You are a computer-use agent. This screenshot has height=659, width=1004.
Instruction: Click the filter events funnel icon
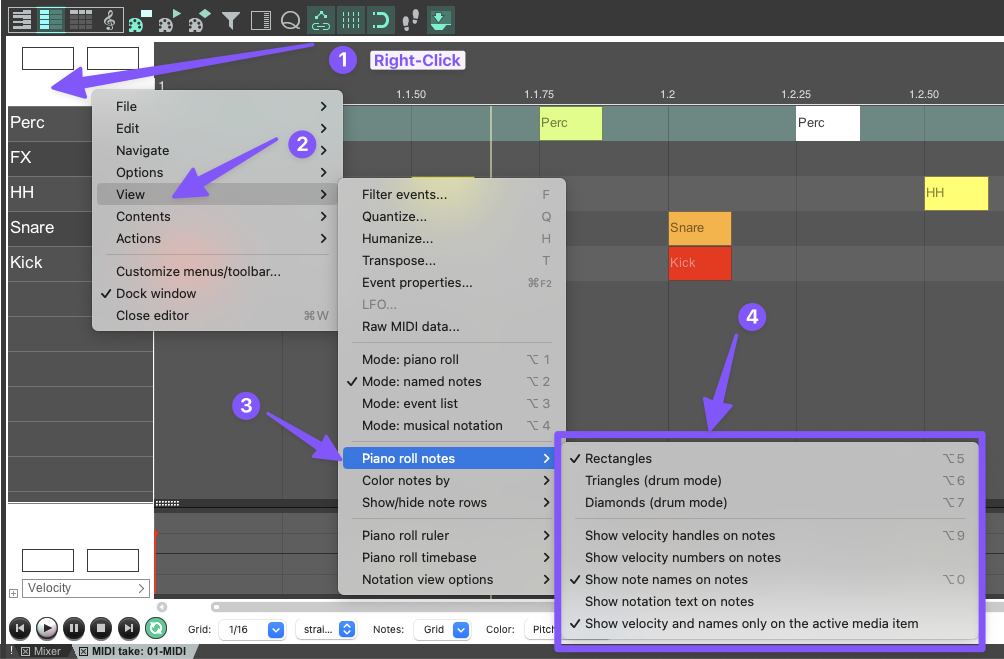(231, 18)
